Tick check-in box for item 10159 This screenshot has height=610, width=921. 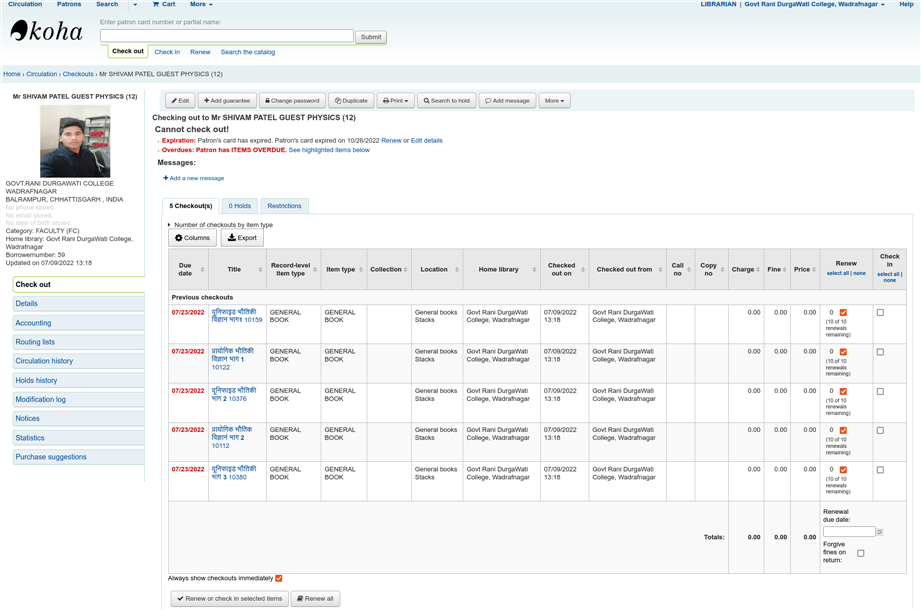point(880,313)
